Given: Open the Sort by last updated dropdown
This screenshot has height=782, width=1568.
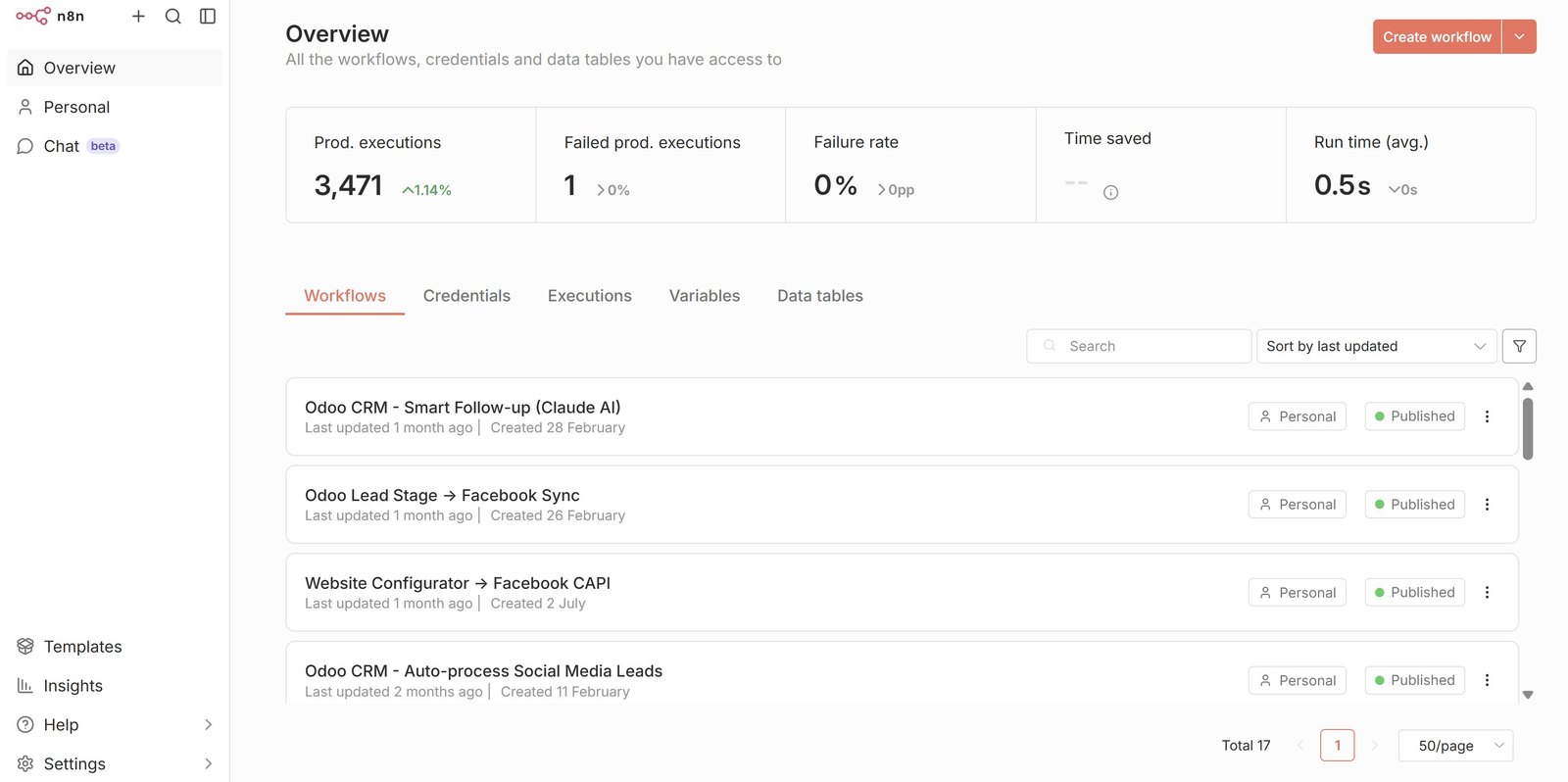Looking at the screenshot, I should point(1377,346).
